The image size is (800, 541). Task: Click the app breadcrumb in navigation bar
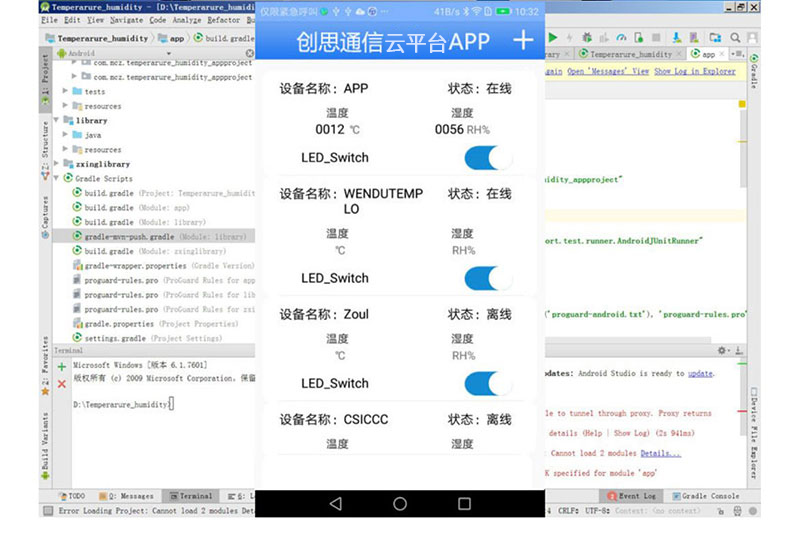pyautogui.click(x=171, y=38)
